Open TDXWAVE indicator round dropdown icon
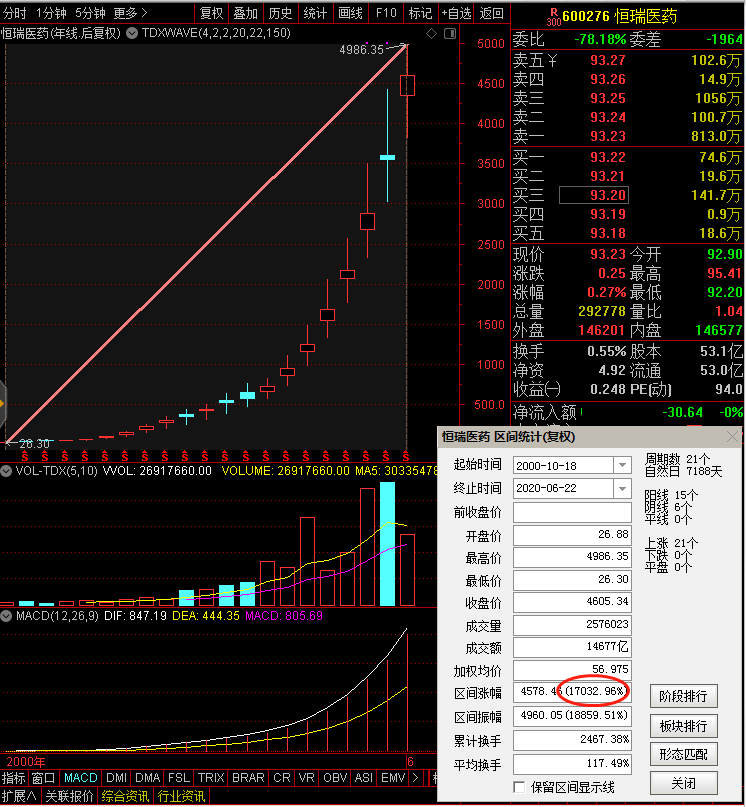Screen dimensions: 746x807 point(132,33)
